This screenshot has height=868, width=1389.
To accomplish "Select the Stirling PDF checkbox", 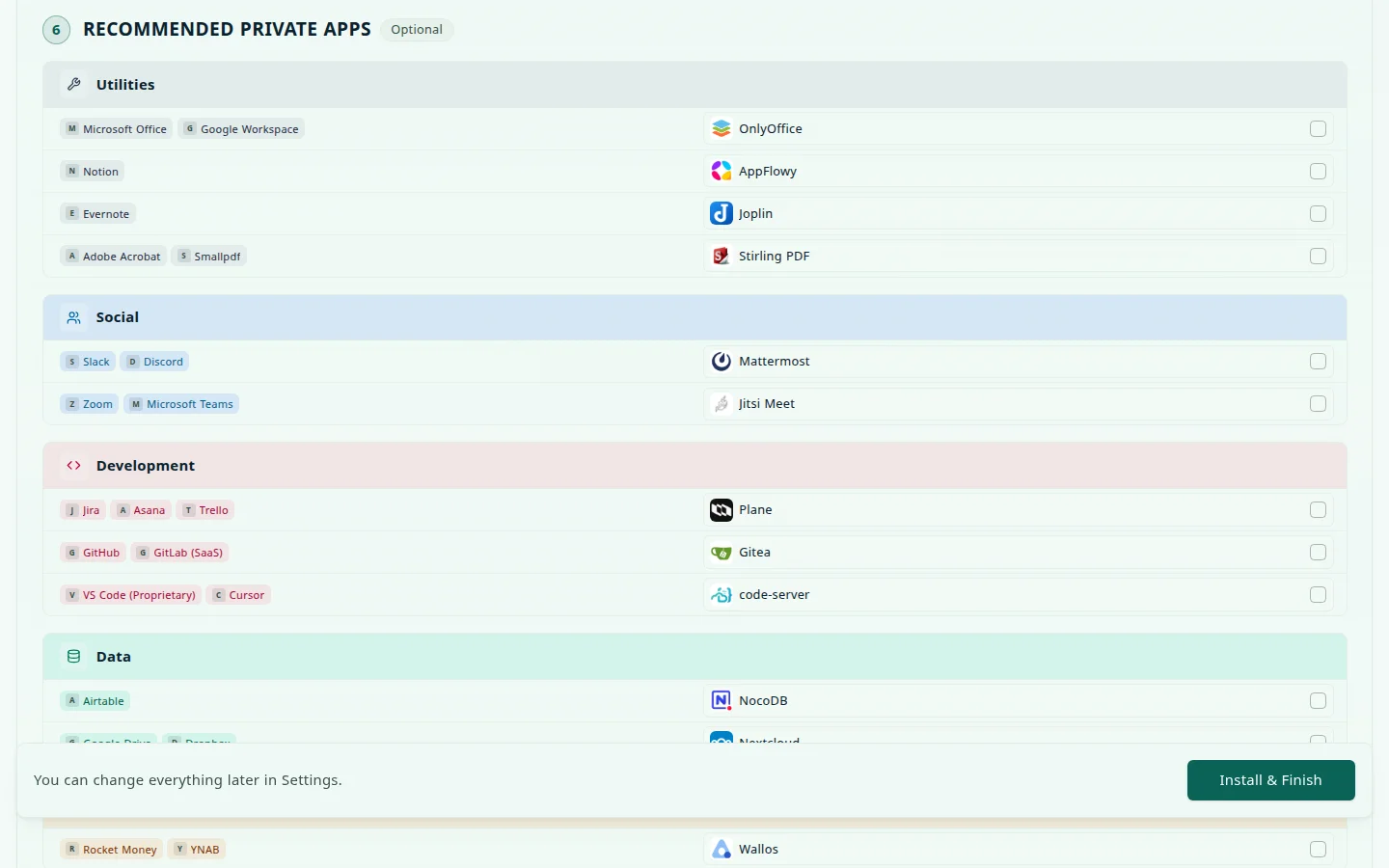I will point(1318,256).
